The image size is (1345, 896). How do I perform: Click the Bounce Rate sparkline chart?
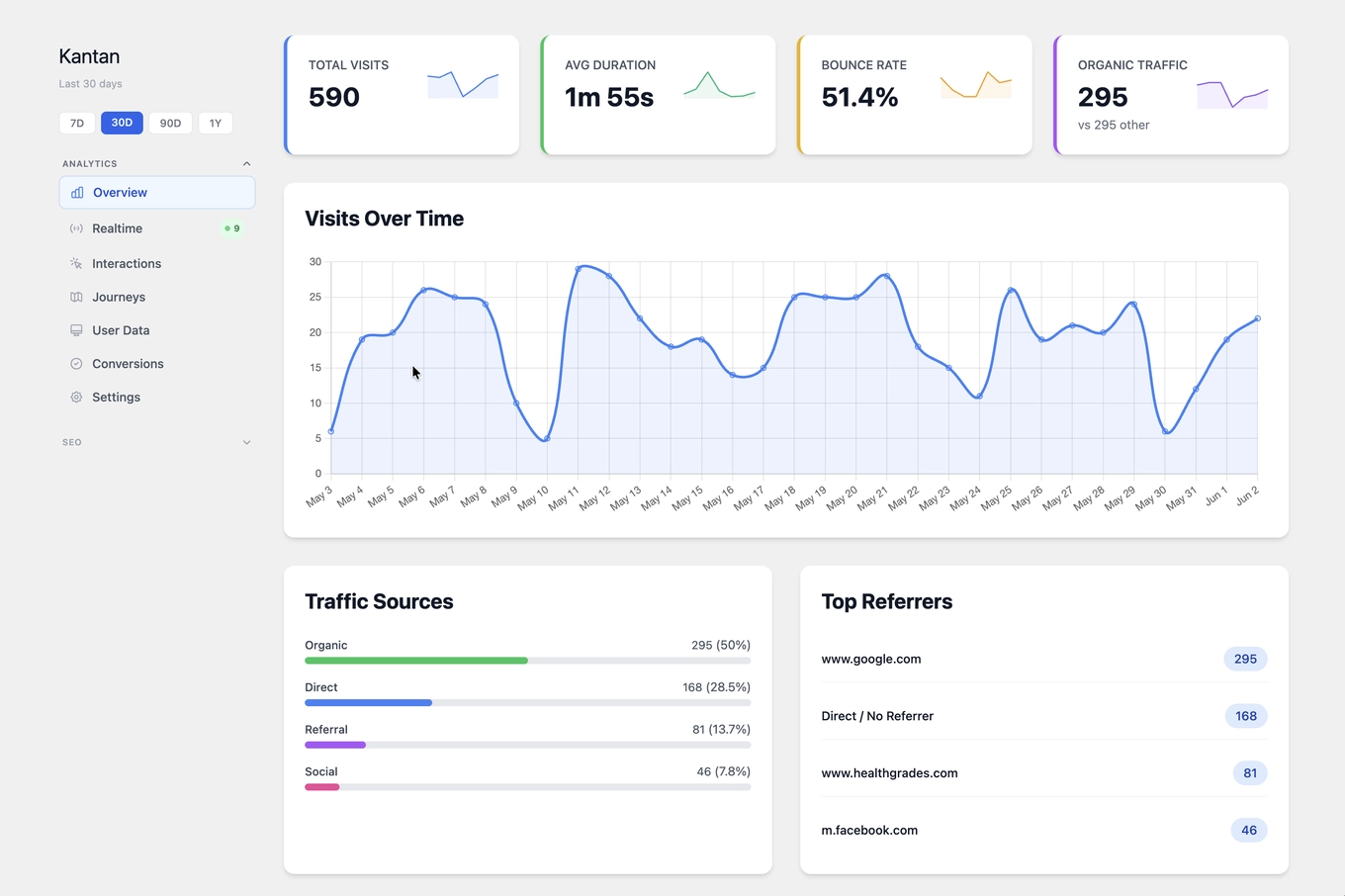975,84
